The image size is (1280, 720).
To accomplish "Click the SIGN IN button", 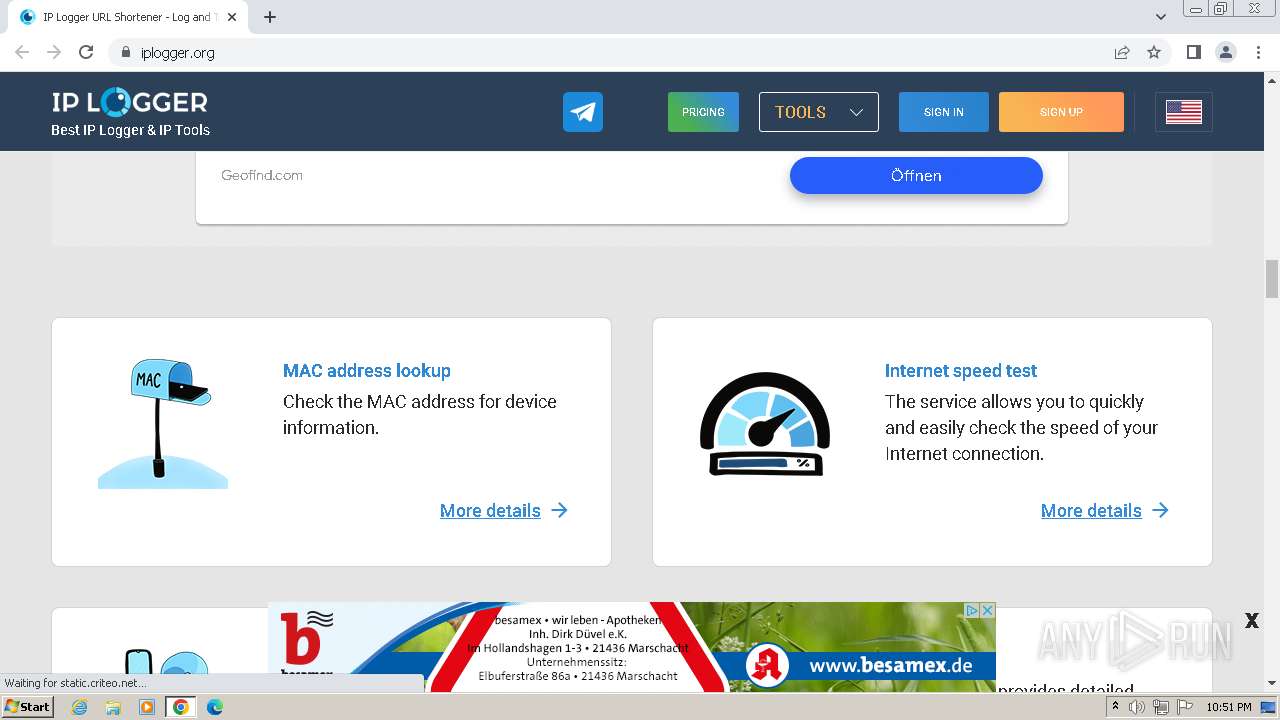I will (944, 112).
